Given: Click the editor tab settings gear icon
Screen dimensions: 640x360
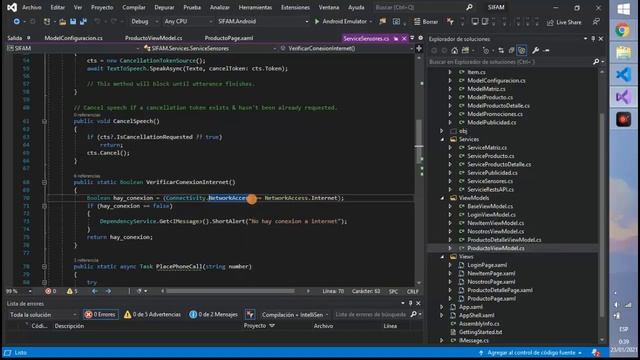Looking at the screenshot, I should (x=420, y=38).
